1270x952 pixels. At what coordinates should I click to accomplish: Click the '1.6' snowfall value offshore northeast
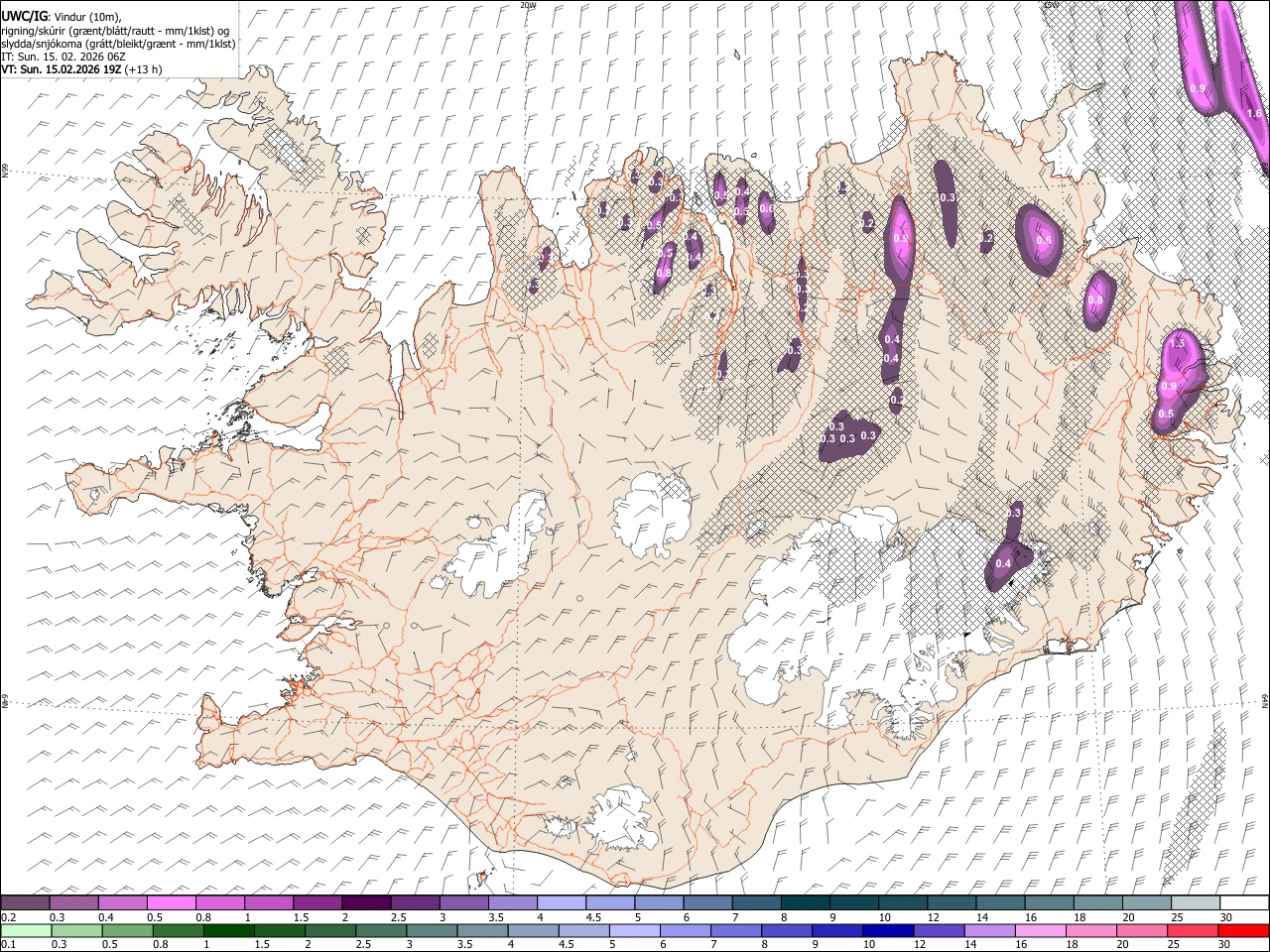(1254, 113)
